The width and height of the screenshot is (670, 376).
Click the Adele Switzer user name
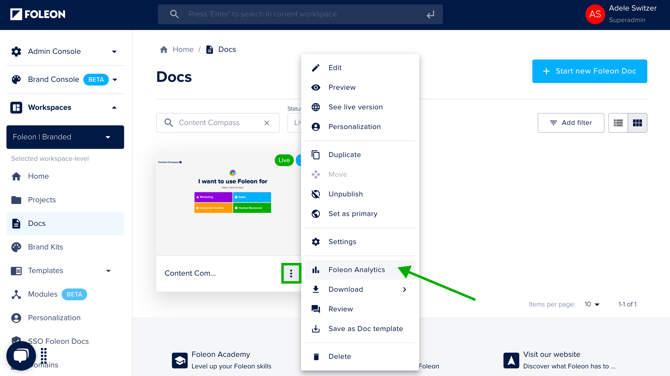pos(632,9)
